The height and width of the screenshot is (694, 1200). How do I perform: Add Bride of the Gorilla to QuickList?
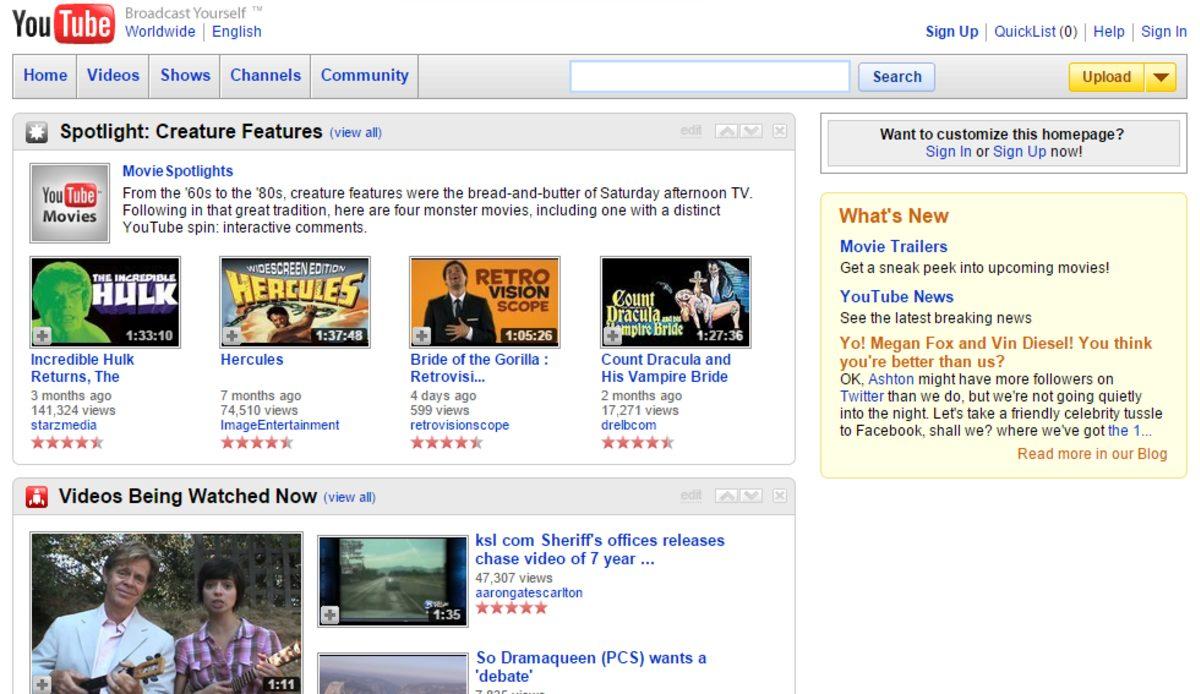pos(422,336)
